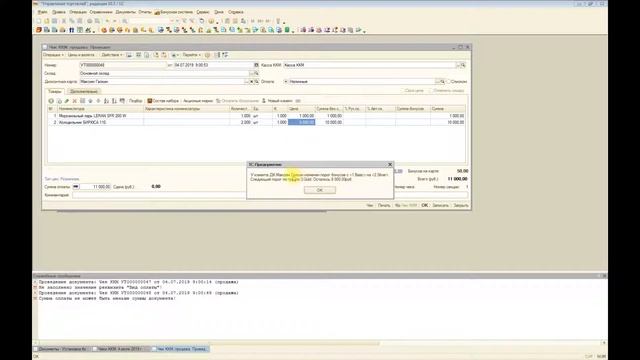Open the Справочники menu

(101, 12)
